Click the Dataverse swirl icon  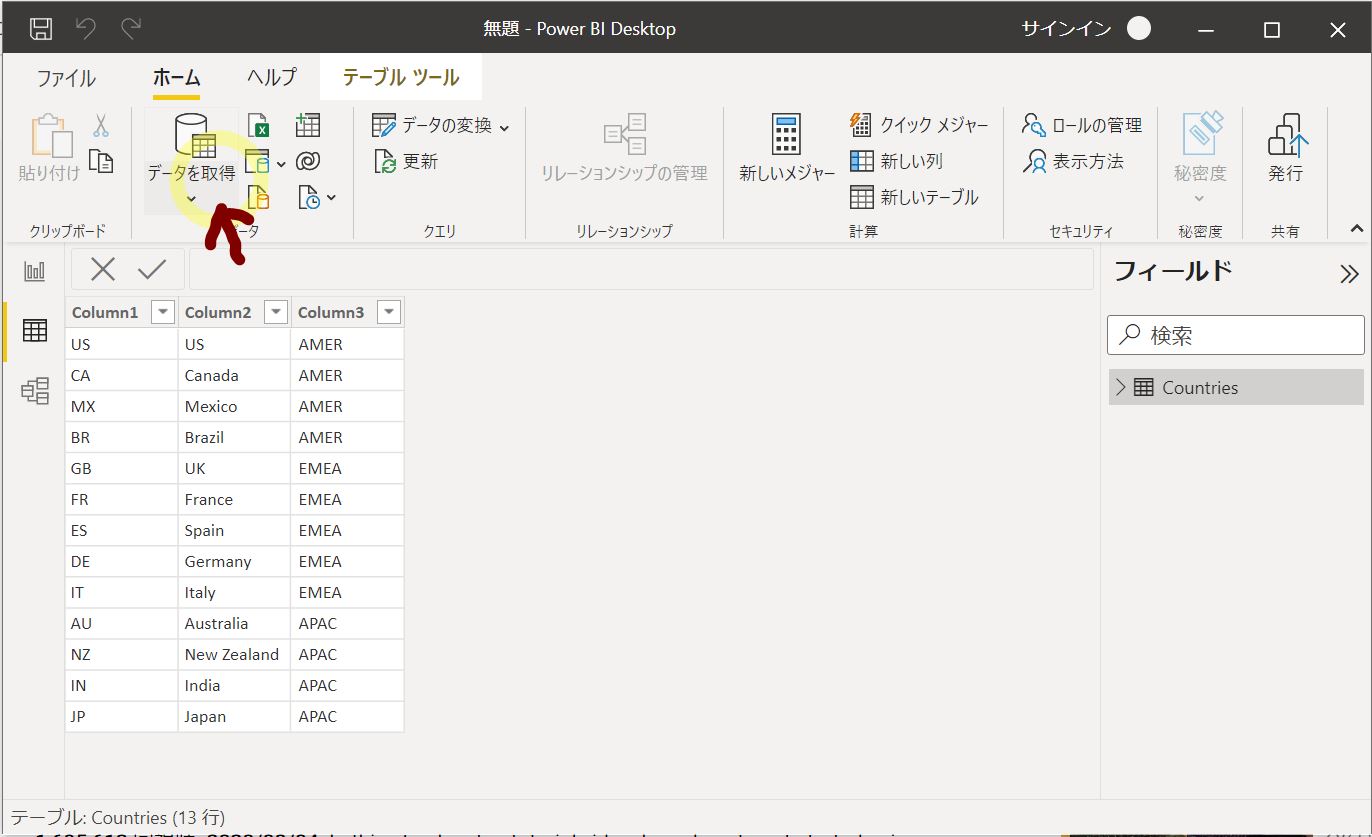[x=308, y=161]
